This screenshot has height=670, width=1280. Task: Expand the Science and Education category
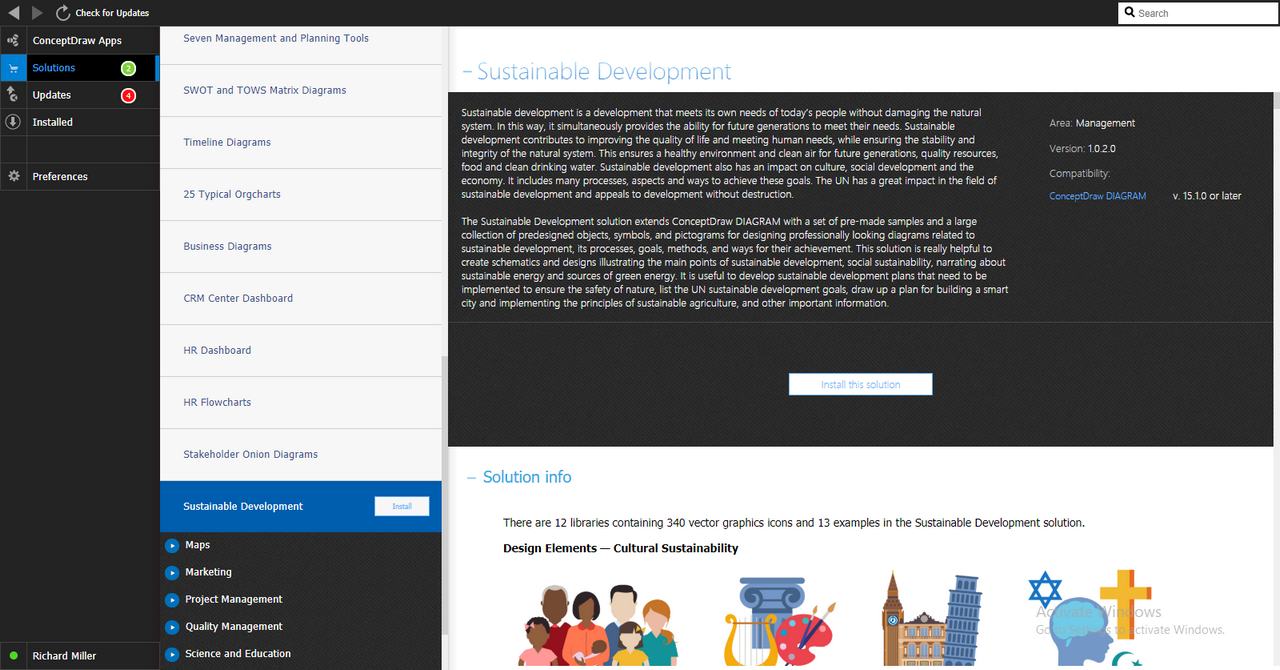coord(173,653)
